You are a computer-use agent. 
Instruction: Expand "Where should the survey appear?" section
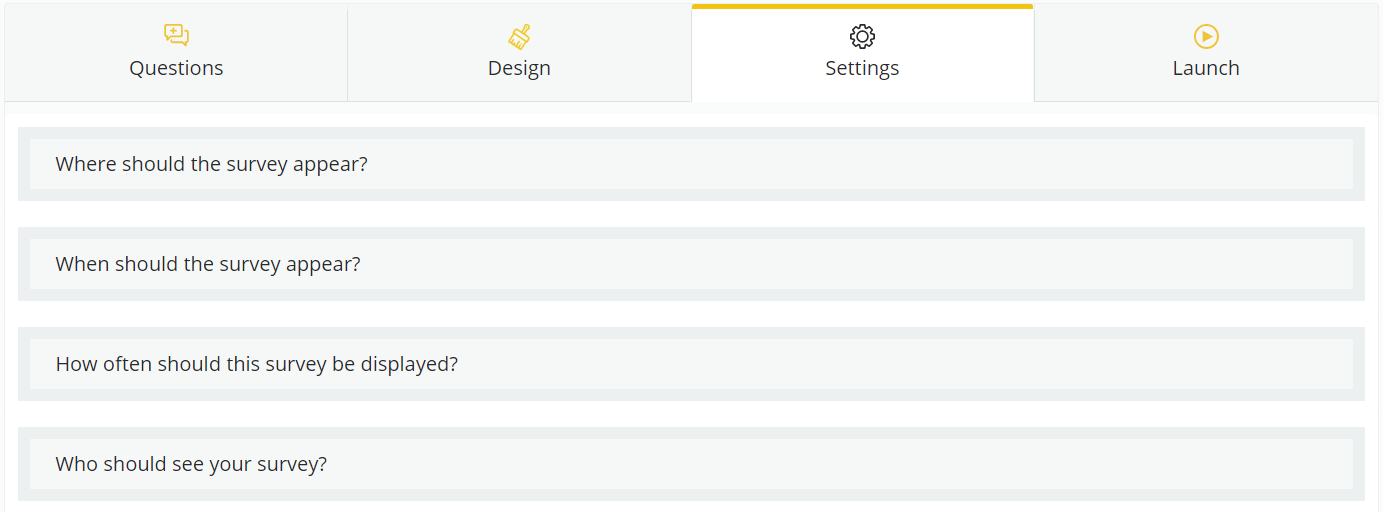[691, 164]
